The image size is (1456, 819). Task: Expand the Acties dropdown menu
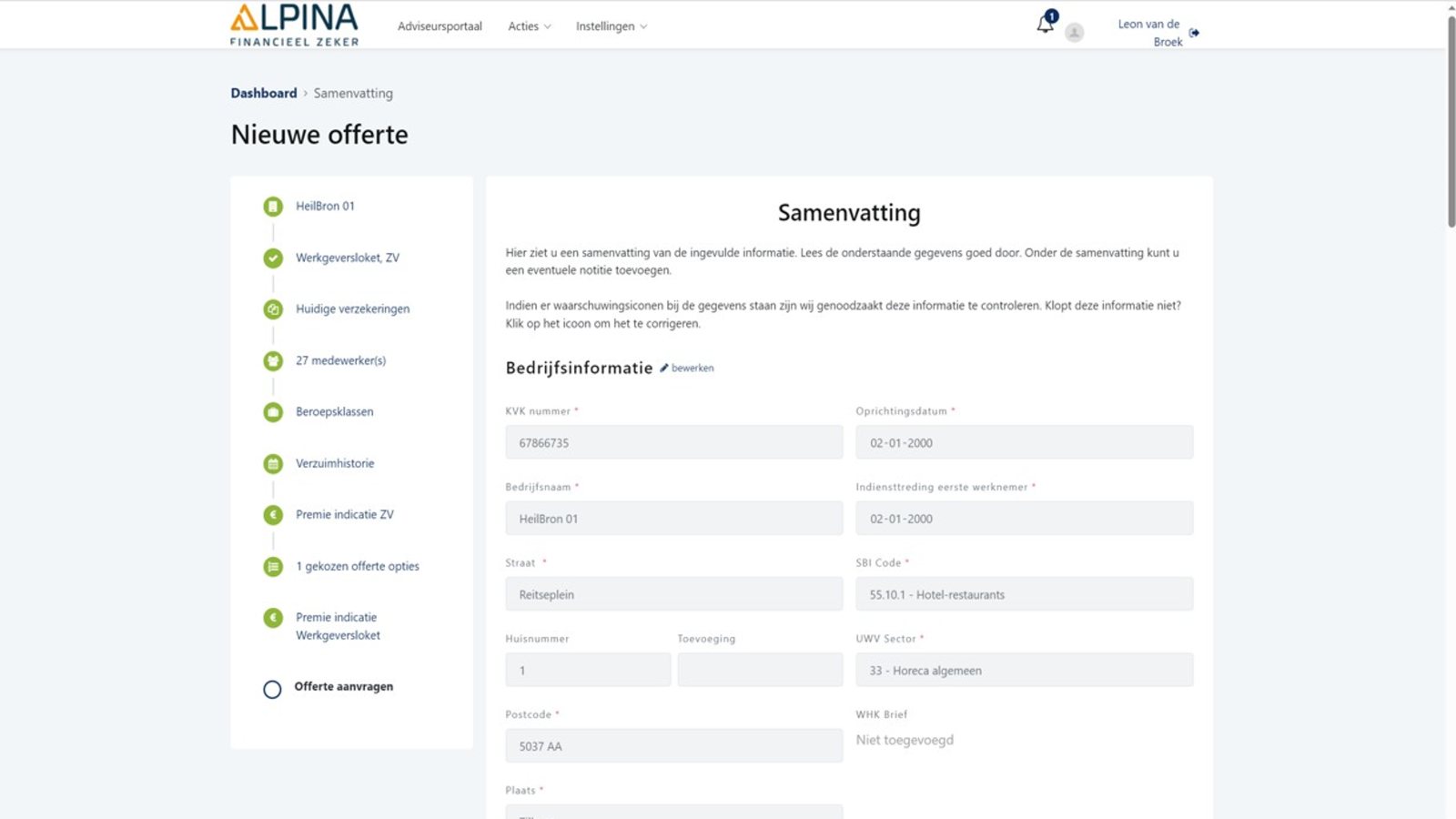pyautogui.click(x=529, y=26)
